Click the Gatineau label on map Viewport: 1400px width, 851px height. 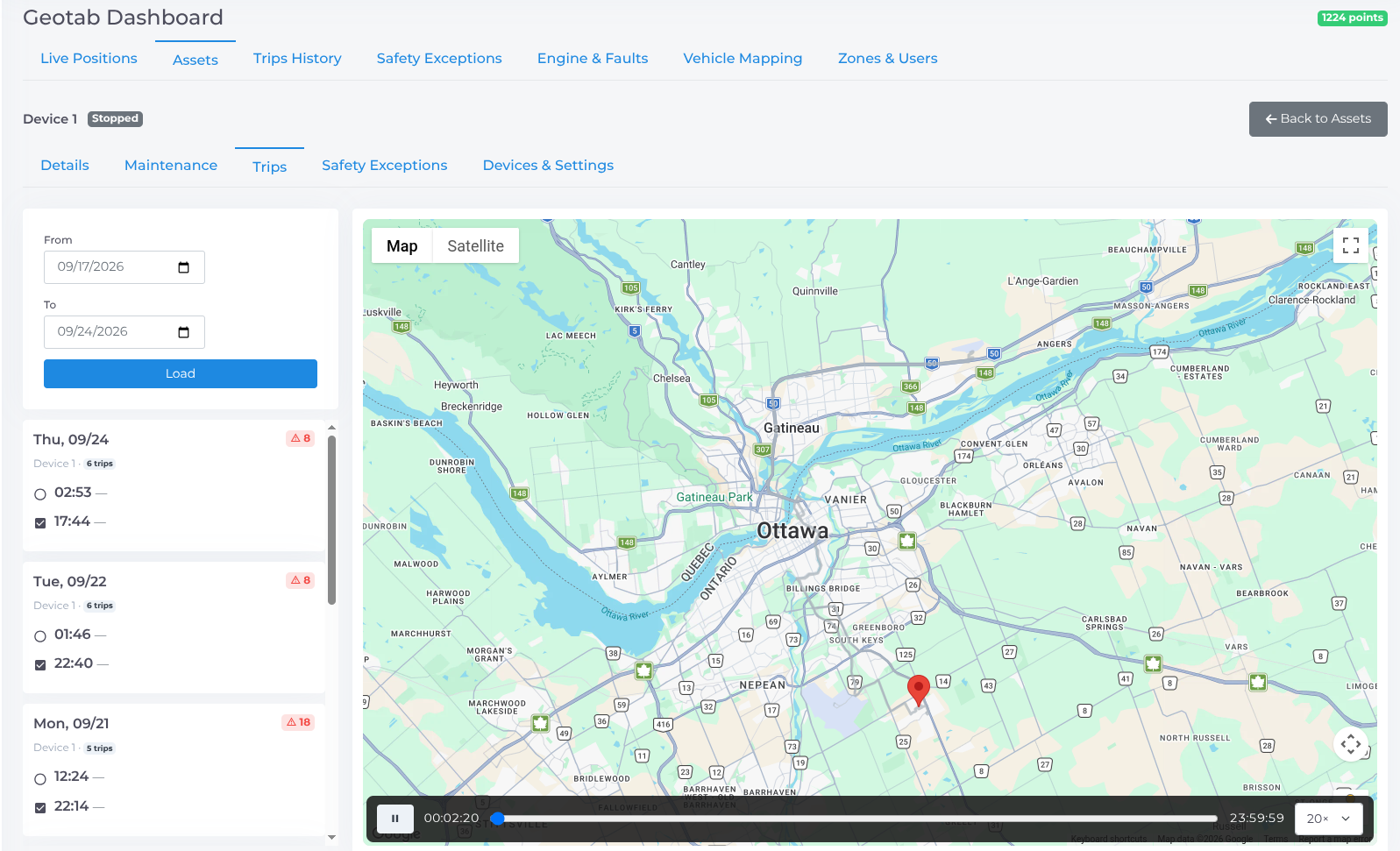(792, 429)
